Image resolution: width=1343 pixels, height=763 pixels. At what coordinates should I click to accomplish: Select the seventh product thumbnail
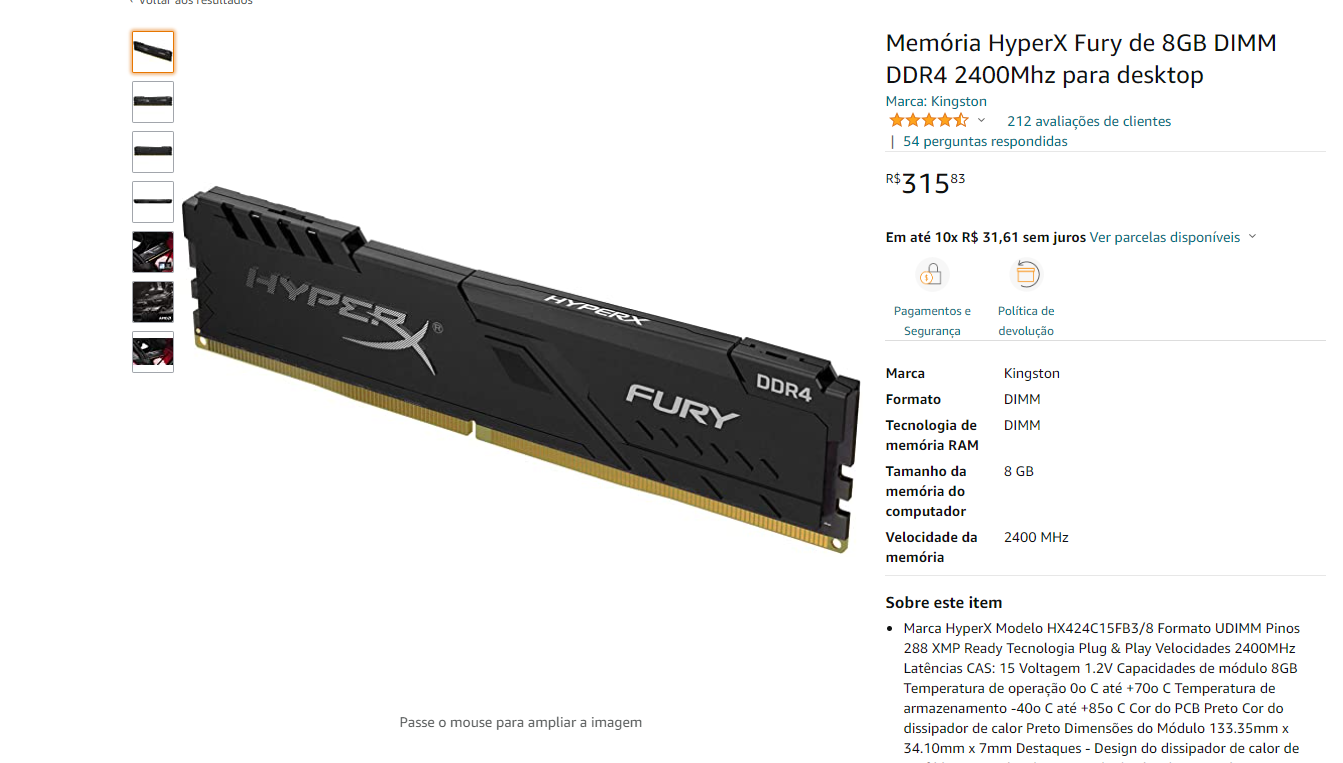pyautogui.click(x=153, y=352)
